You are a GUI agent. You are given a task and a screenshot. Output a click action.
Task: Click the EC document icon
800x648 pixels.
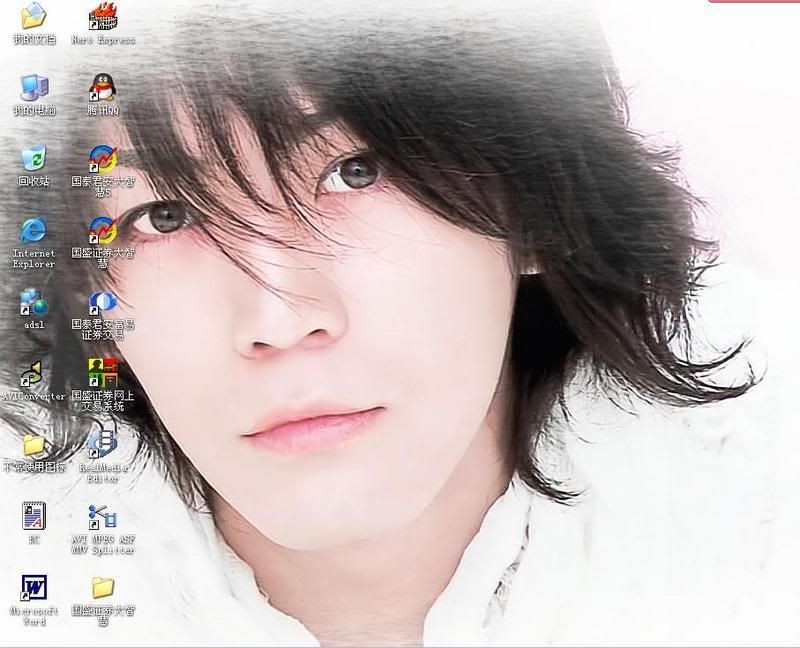[34, 516]
